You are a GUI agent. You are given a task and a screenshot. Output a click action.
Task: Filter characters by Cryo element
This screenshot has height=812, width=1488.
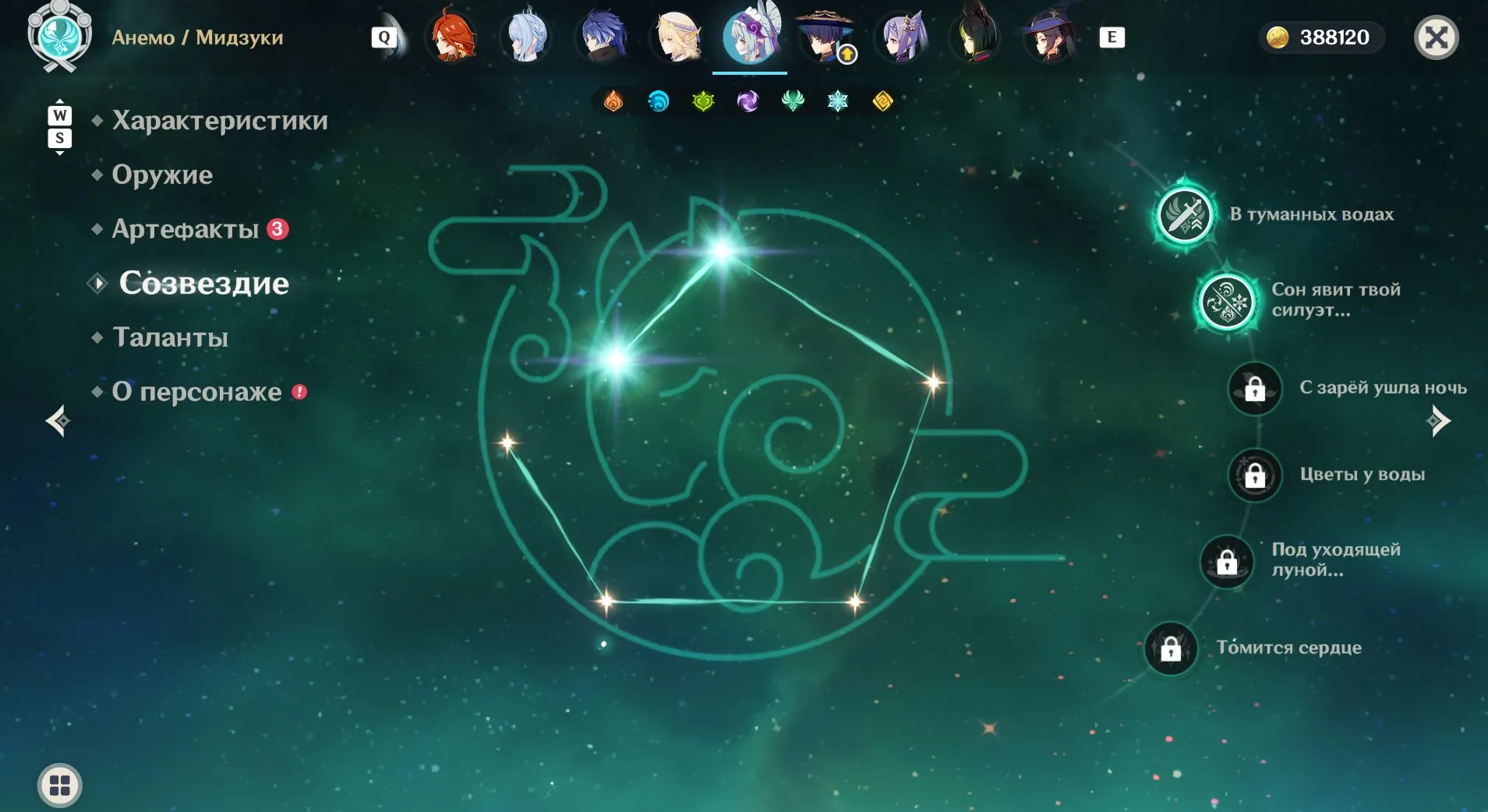coord(838,101)
